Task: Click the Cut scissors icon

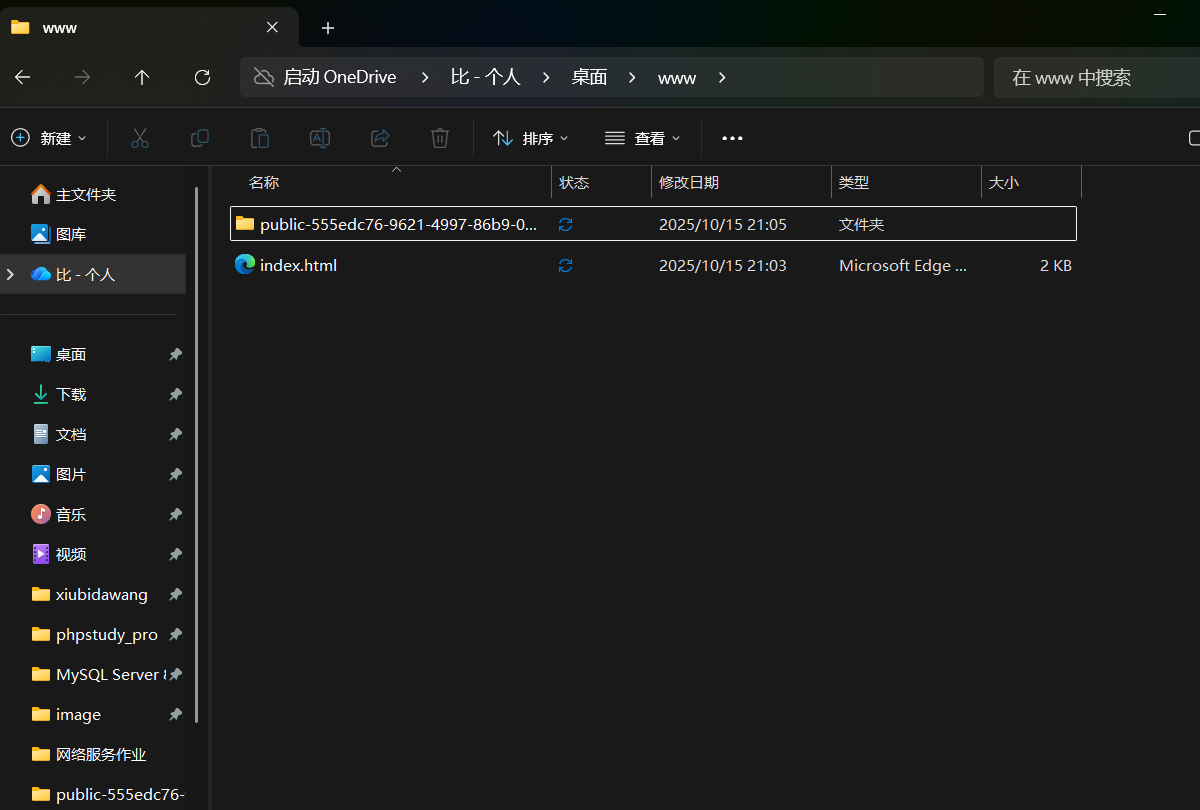Action: click(140, 138)
